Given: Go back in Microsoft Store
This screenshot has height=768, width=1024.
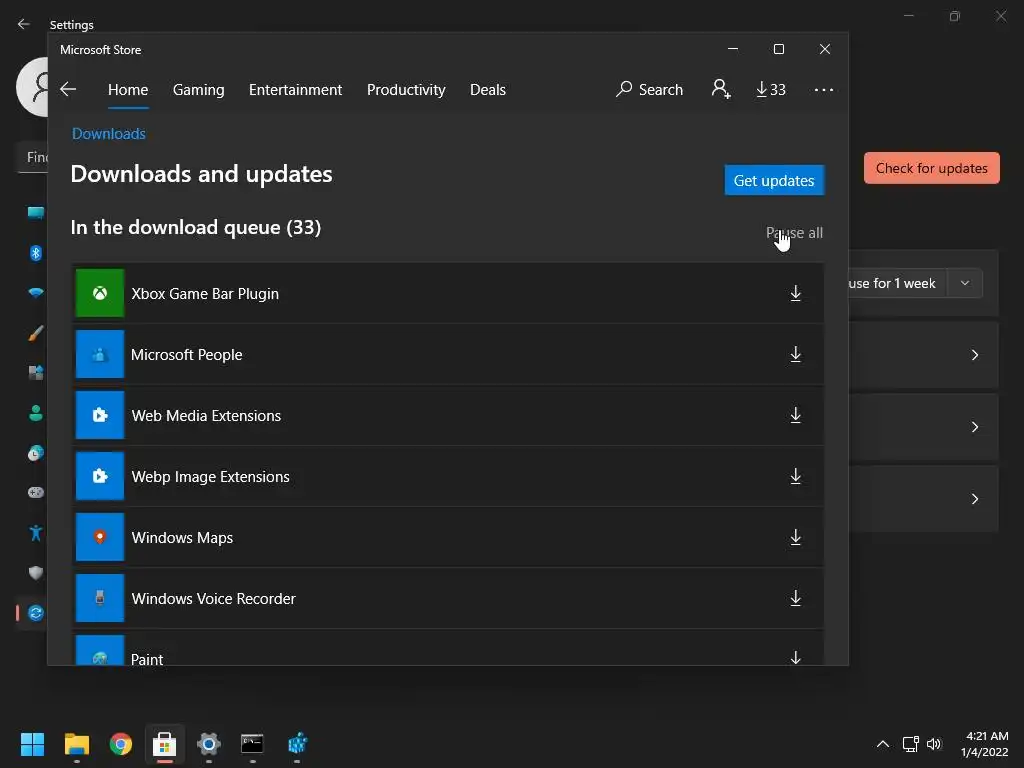Looking at the screenshot, I should [x=68, y=89].
